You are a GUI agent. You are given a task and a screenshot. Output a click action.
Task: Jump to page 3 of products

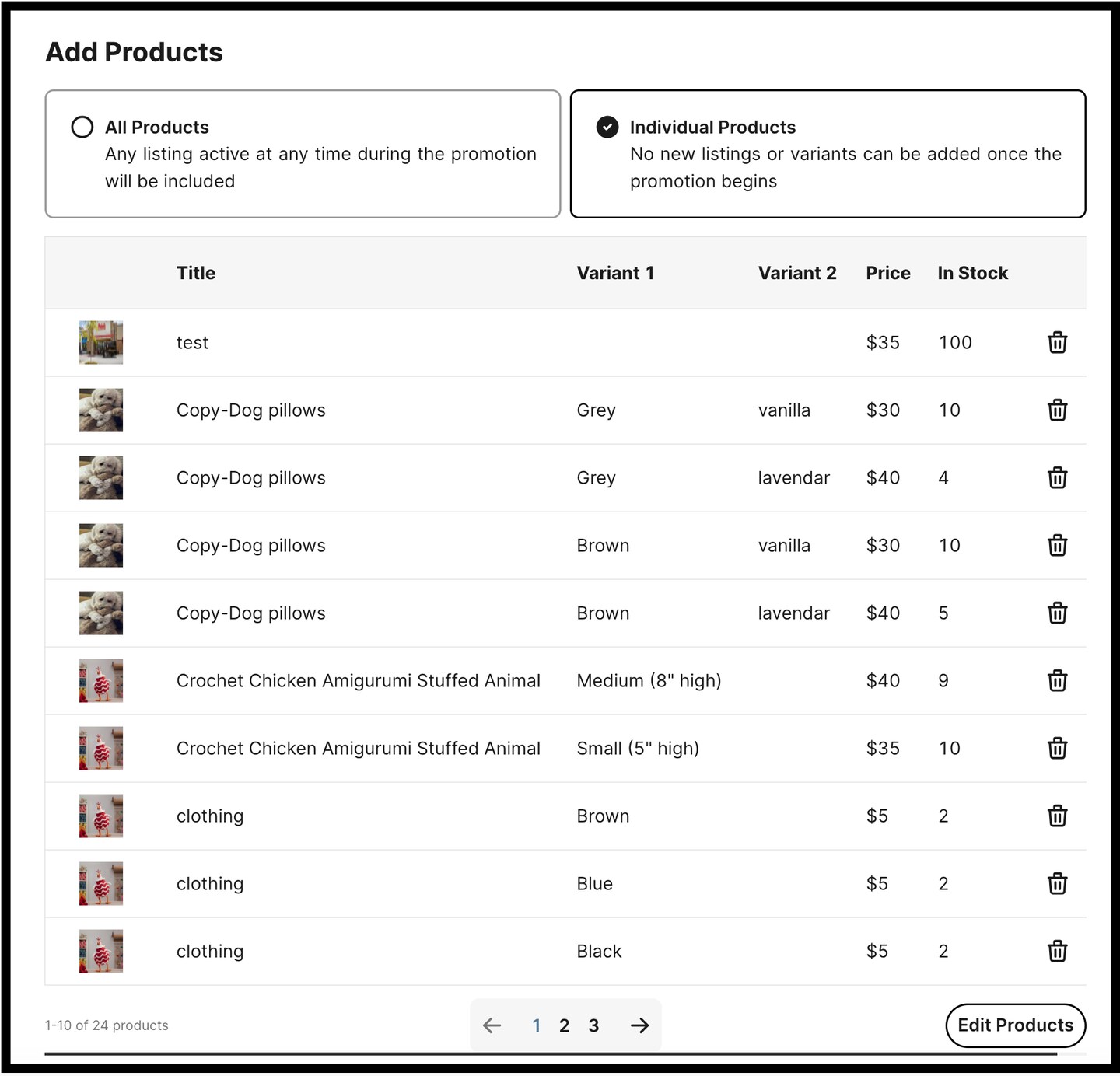(x=593, y=1025)
